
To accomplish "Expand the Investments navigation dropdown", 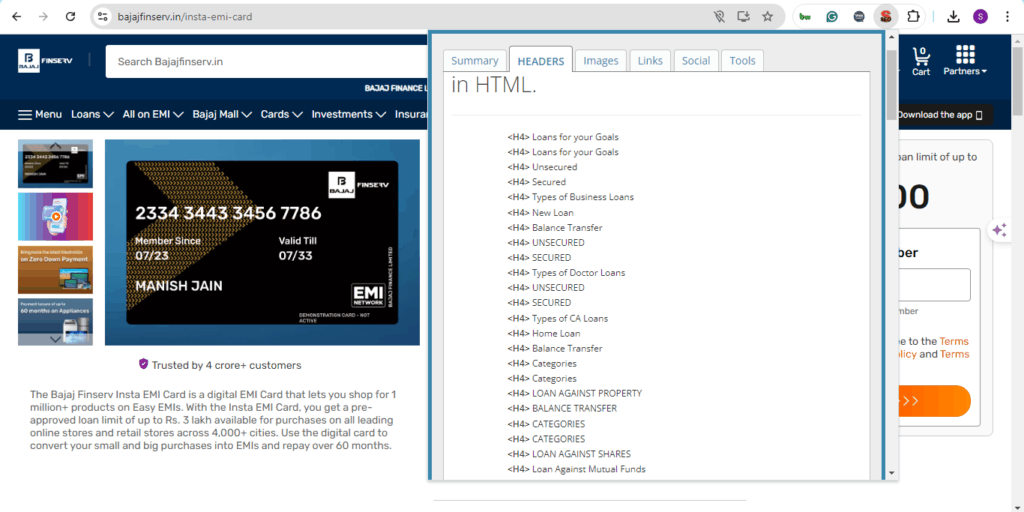I will [349, 114].
